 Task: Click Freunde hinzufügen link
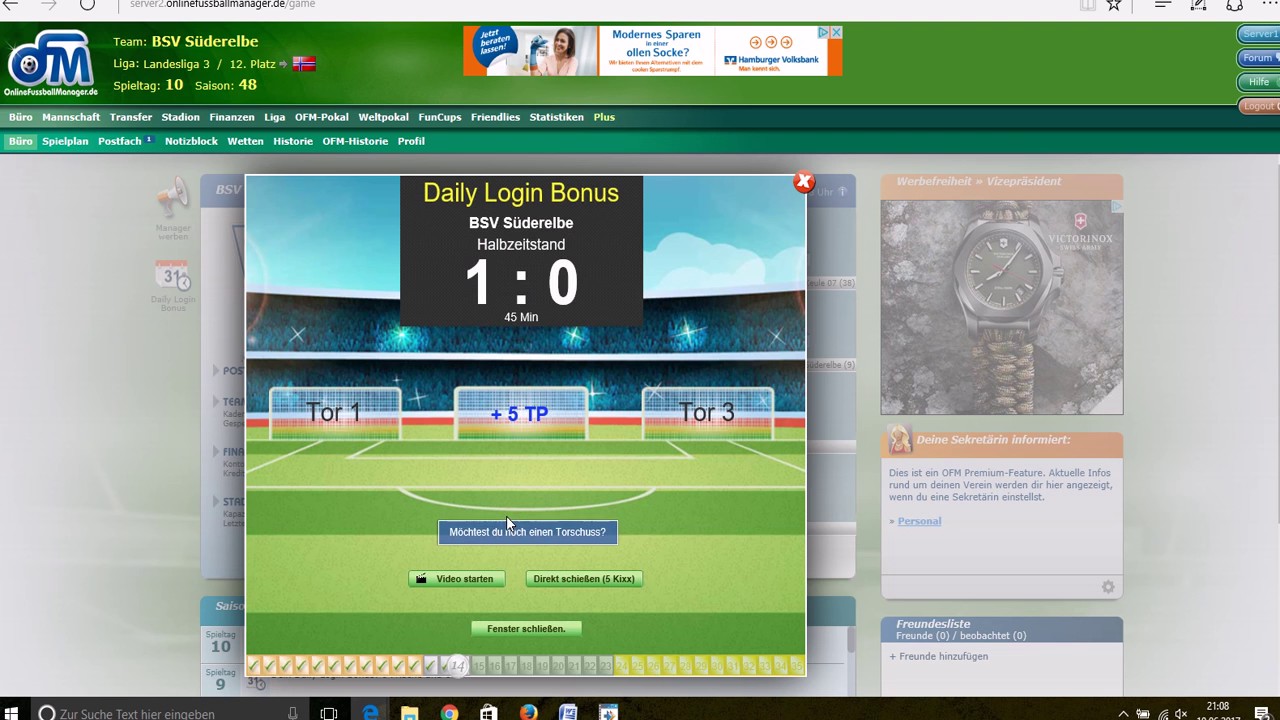pyautogui.click(x=939, y=657)
